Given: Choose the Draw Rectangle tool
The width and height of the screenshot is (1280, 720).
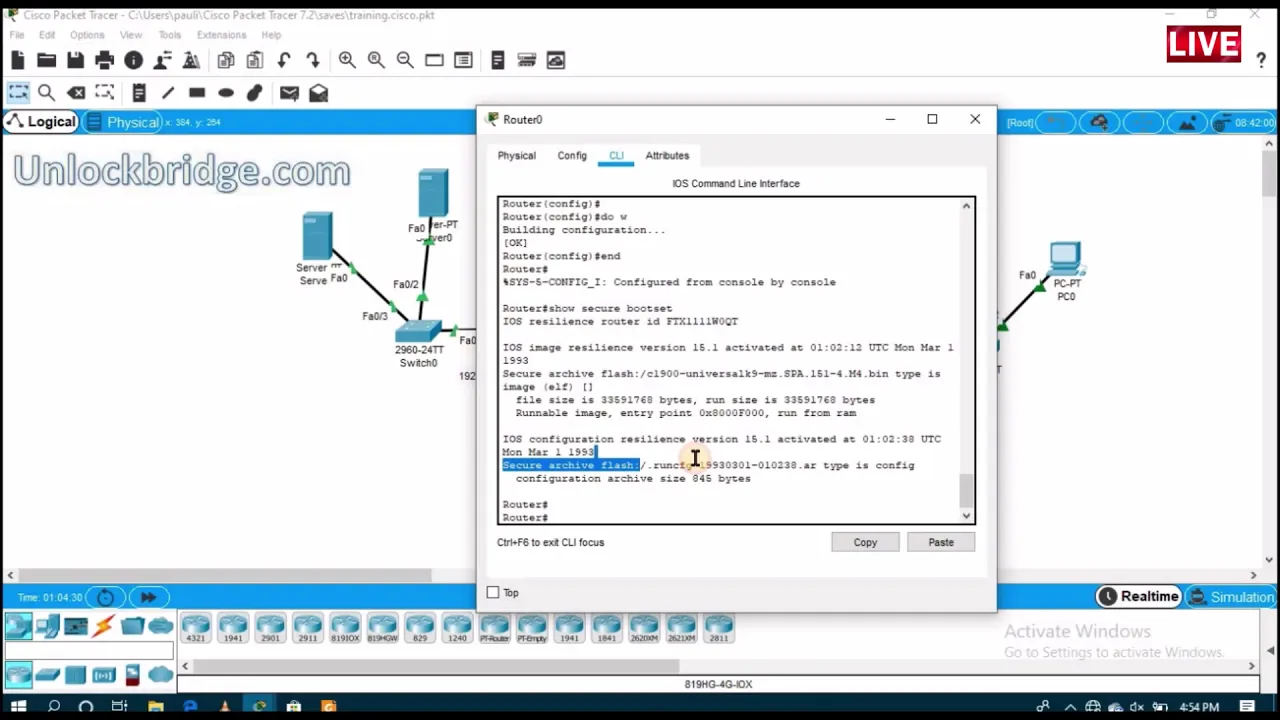Looking at the screenshot, I should point(197,93).
